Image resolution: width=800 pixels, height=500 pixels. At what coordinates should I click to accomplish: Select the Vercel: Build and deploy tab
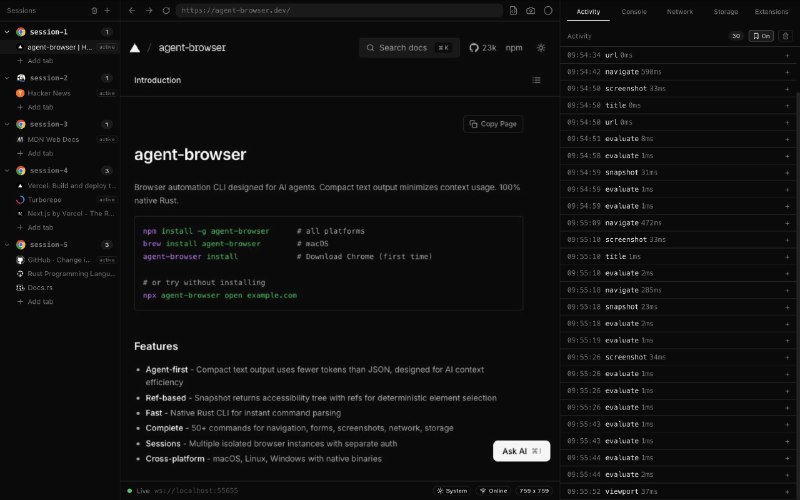[60, 186]
